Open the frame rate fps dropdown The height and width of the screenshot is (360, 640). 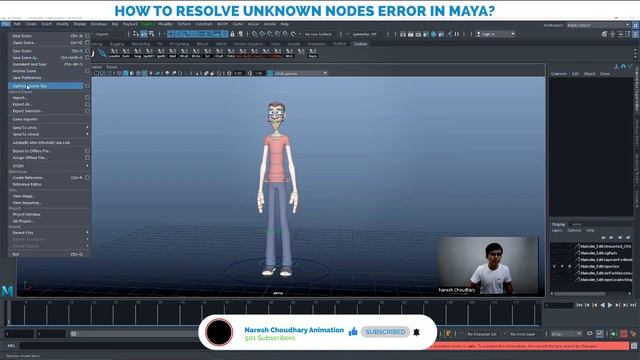(x=566, y=334)
